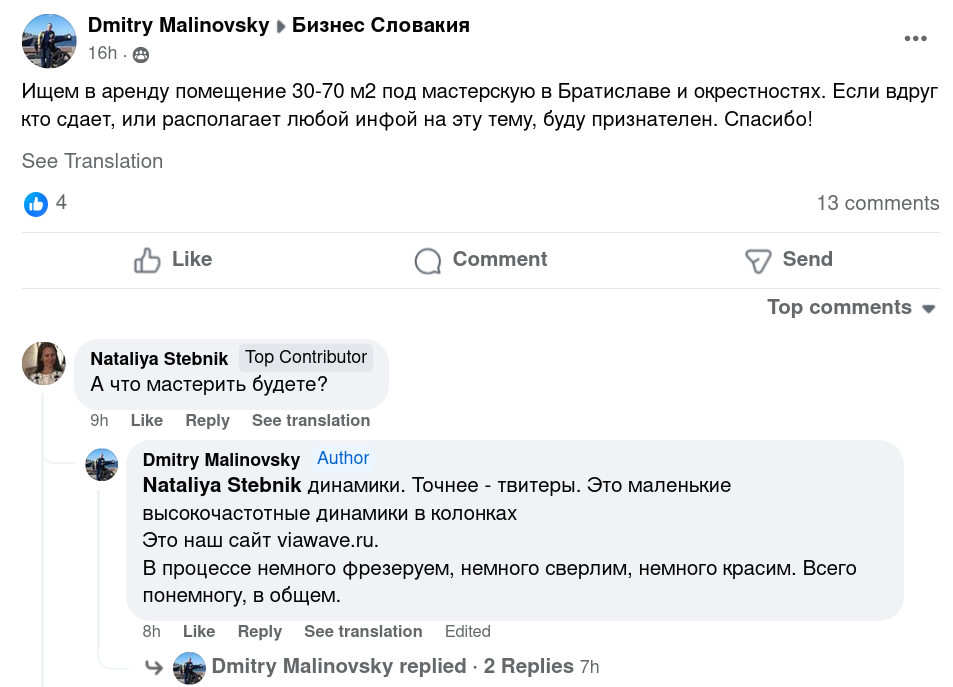Click the thumbs-up Like button on the post
The width and height of the screenshot is (953, 687).
coord(173,260)
